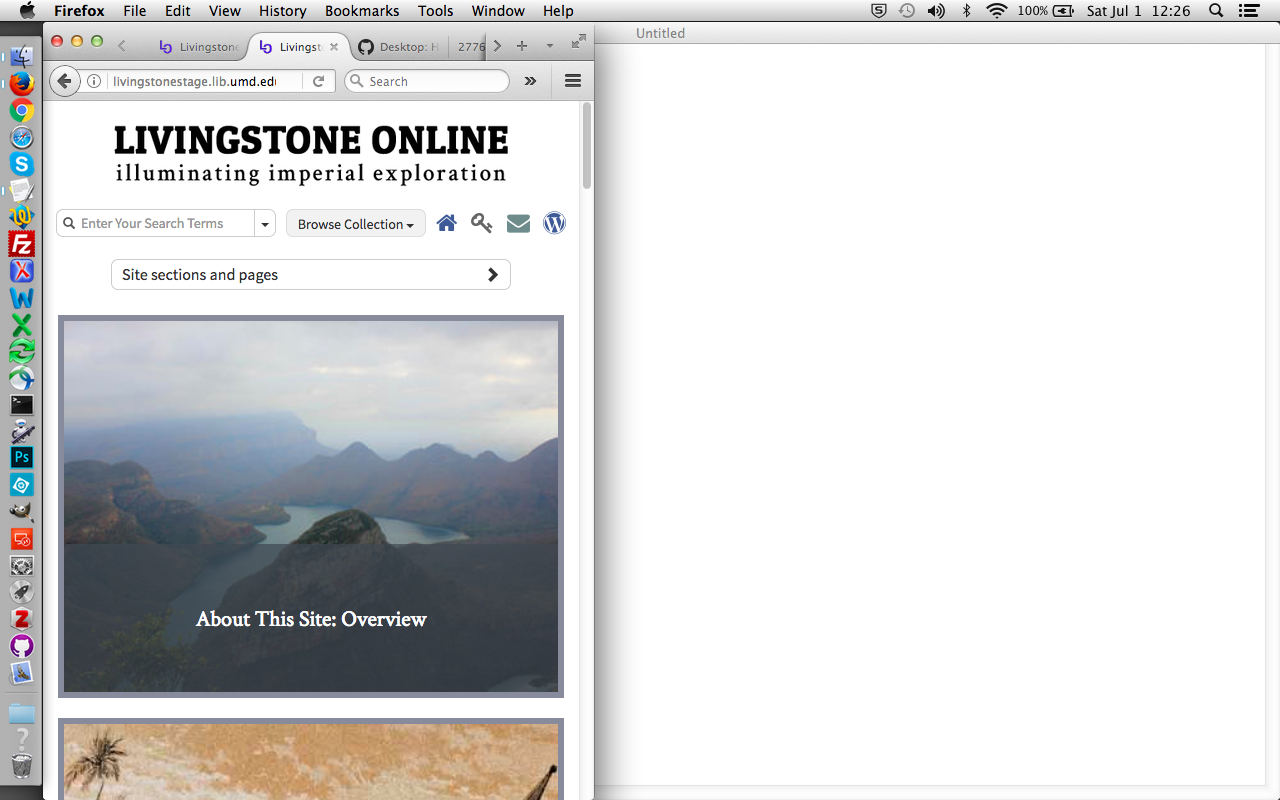Open About This Site: Overview tile
1280x800 pixels.
click(311, 506)
